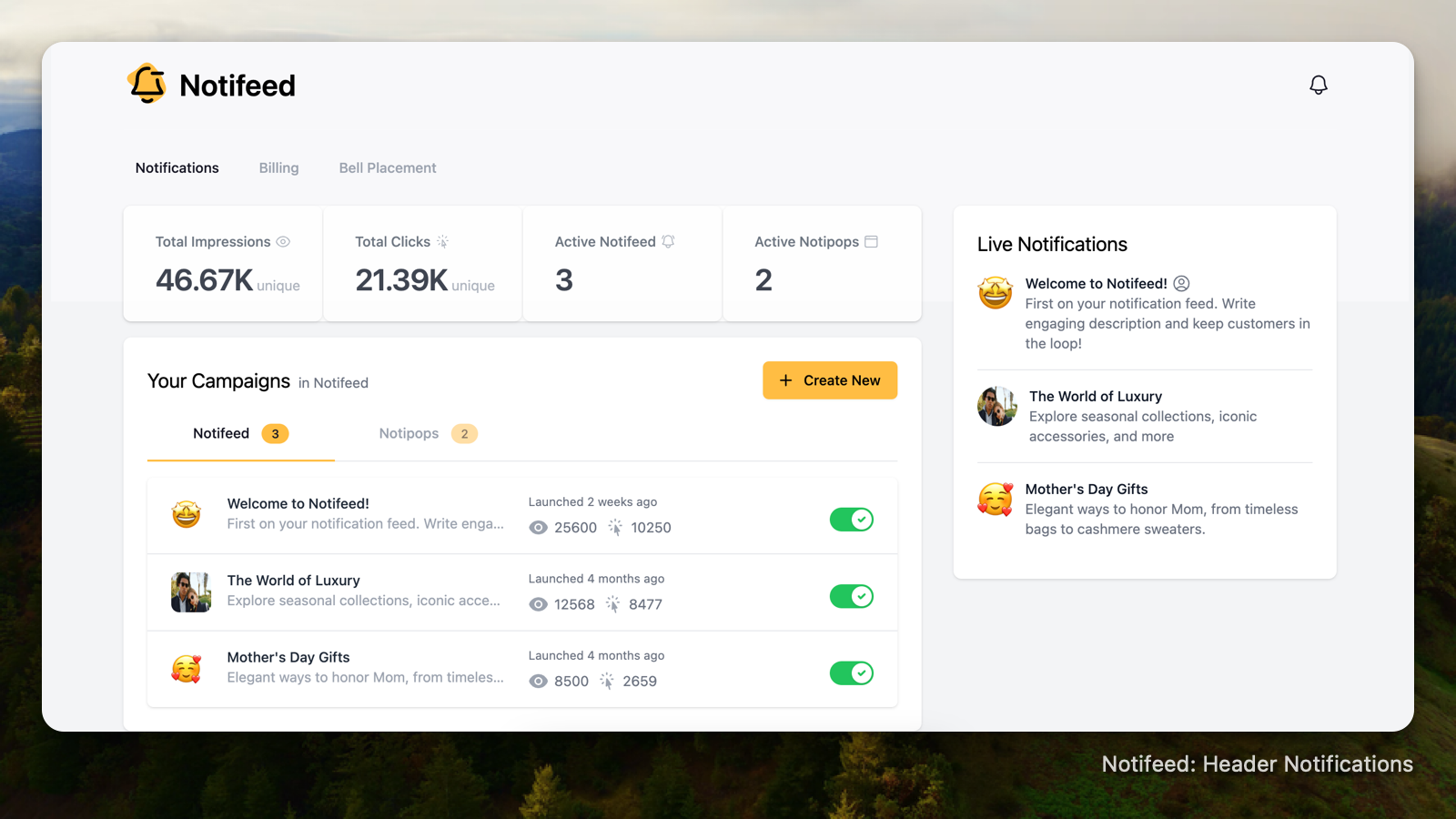Click the 'Launched 4 months ago' text in the Mother's Day Gifts row

click(596, 655)
